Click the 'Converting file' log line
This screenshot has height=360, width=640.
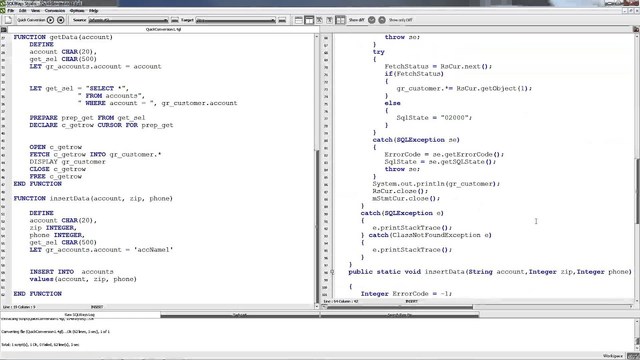(x=56, y=332)
